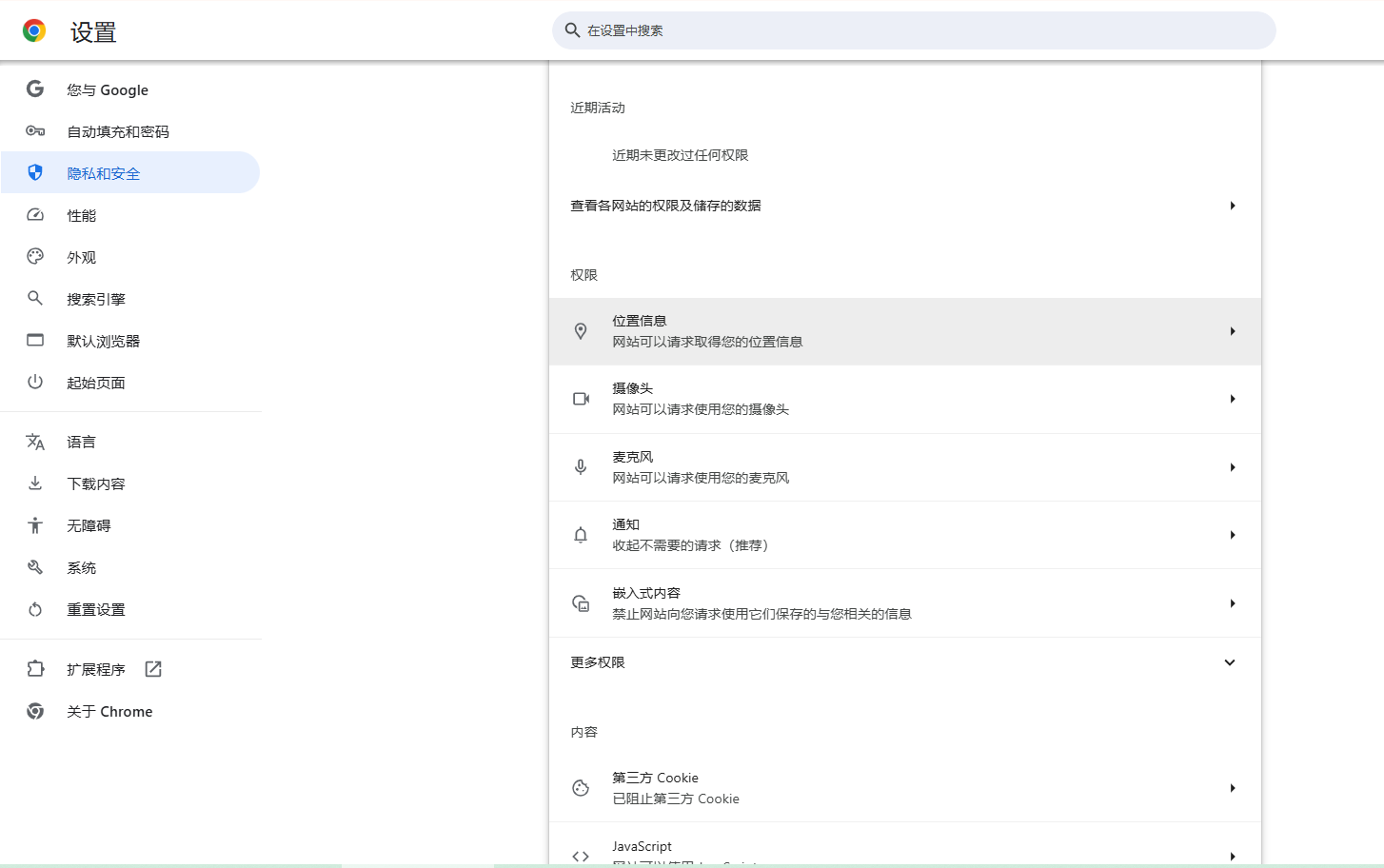The image size is (1384, 868).
Task: Click the translate icon for 语言
Action: click(x=35, y=442)
